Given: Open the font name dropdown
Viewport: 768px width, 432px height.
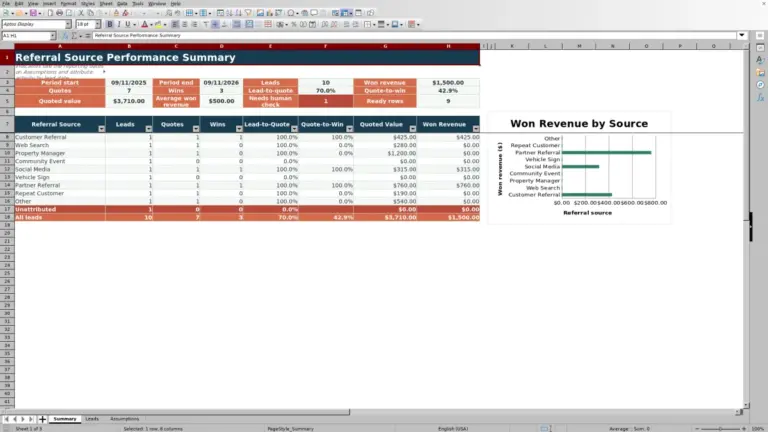Looking at the screenshot, I should point(68,24).
